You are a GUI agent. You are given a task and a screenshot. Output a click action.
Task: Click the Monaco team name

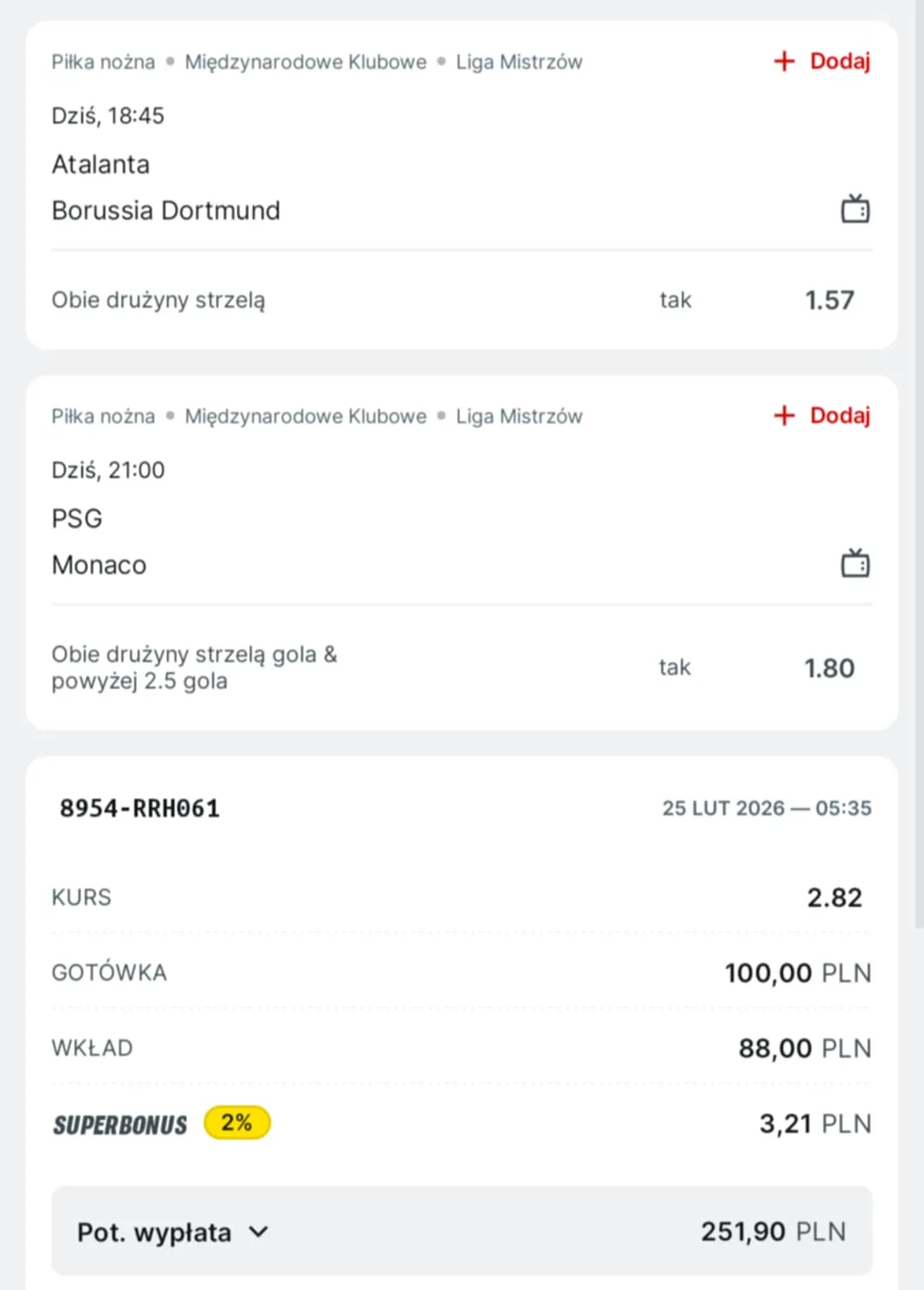[99, 565]
